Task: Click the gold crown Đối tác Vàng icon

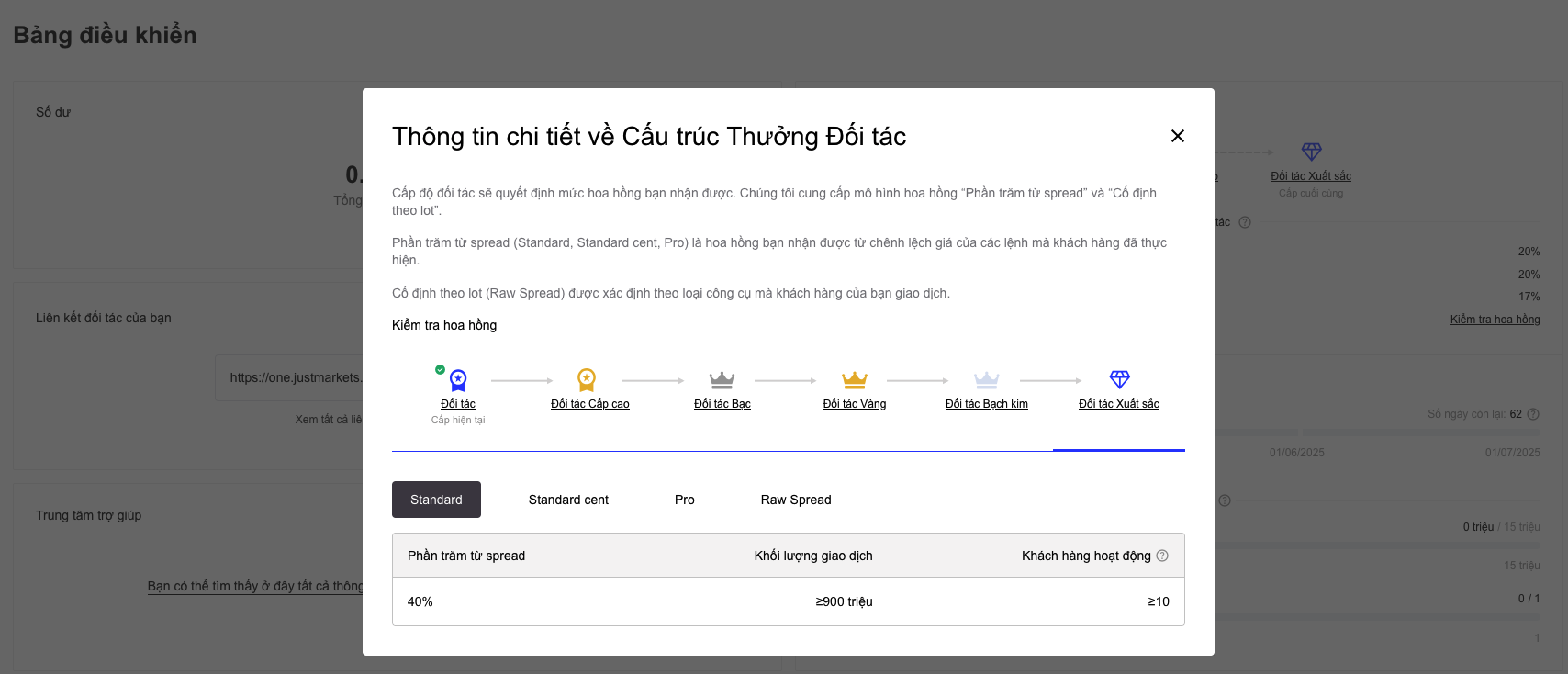Action: [855, 379]
